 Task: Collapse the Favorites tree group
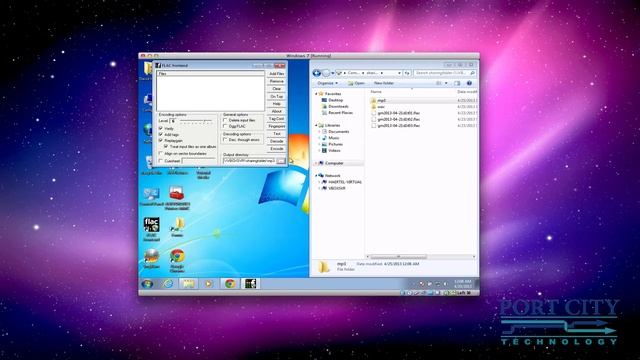(316, 94)
